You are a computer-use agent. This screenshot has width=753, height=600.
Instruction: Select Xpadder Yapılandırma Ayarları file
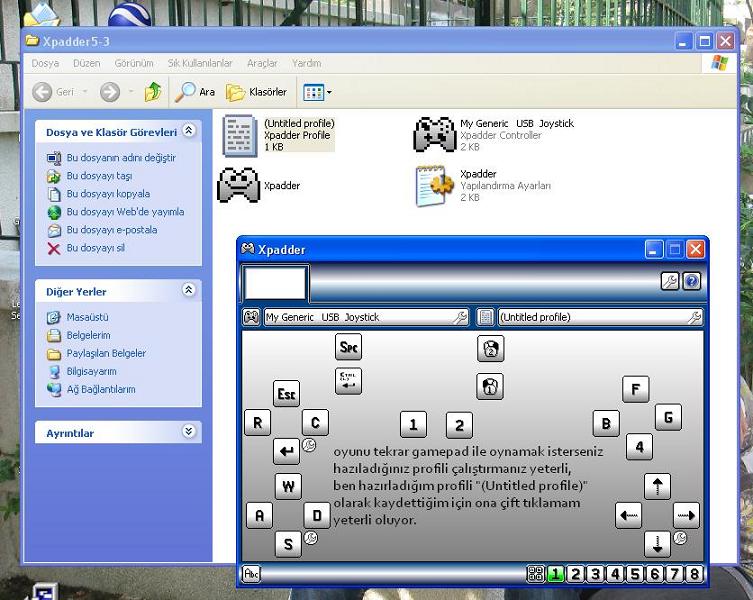point(483,186)
